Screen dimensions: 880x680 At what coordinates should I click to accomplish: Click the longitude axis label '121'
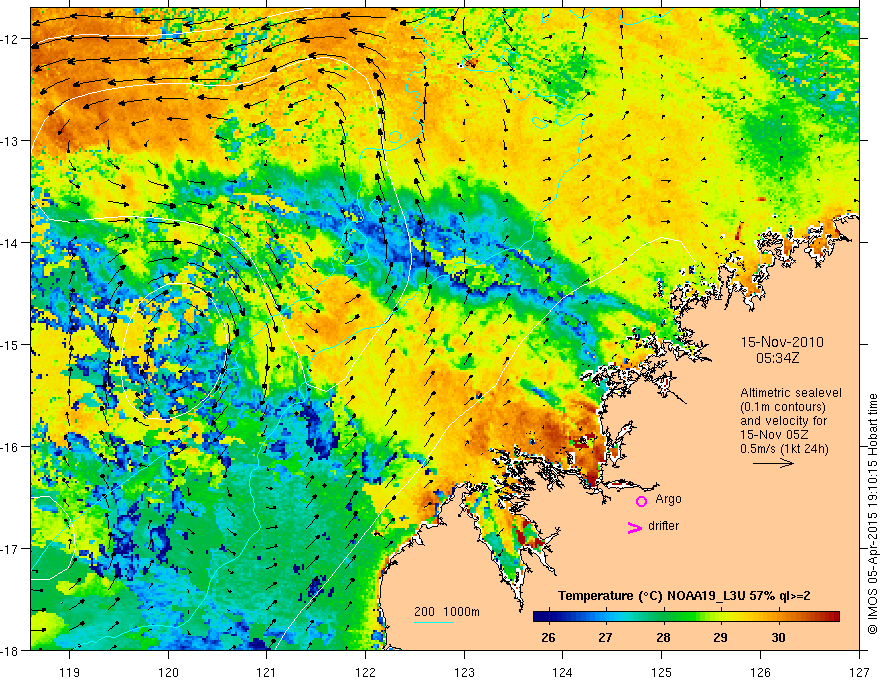(x=267, y=672)
